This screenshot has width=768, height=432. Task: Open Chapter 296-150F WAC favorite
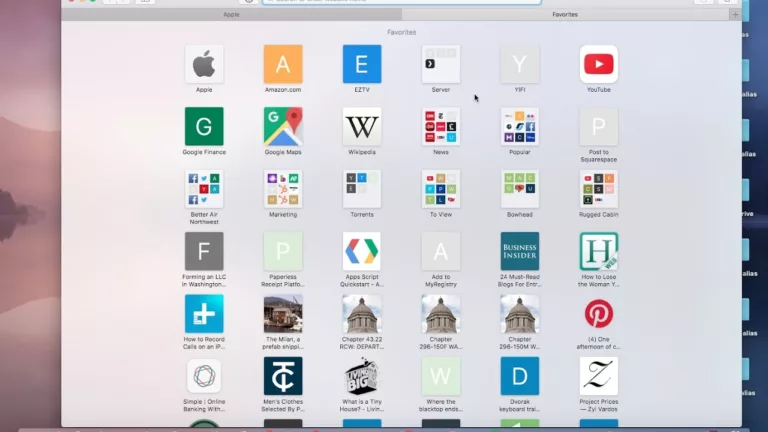(x=441, y=313)
